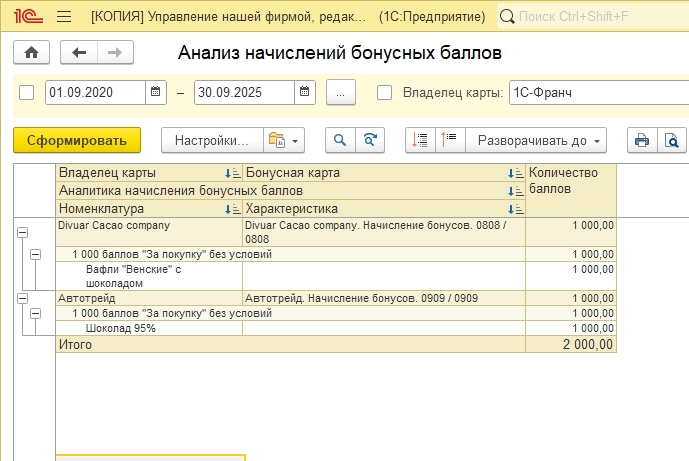The height and width of the screenshot is (461, 689).
Task: Click the end date field 30.09.2025
Action: click(x=244, y=92)
